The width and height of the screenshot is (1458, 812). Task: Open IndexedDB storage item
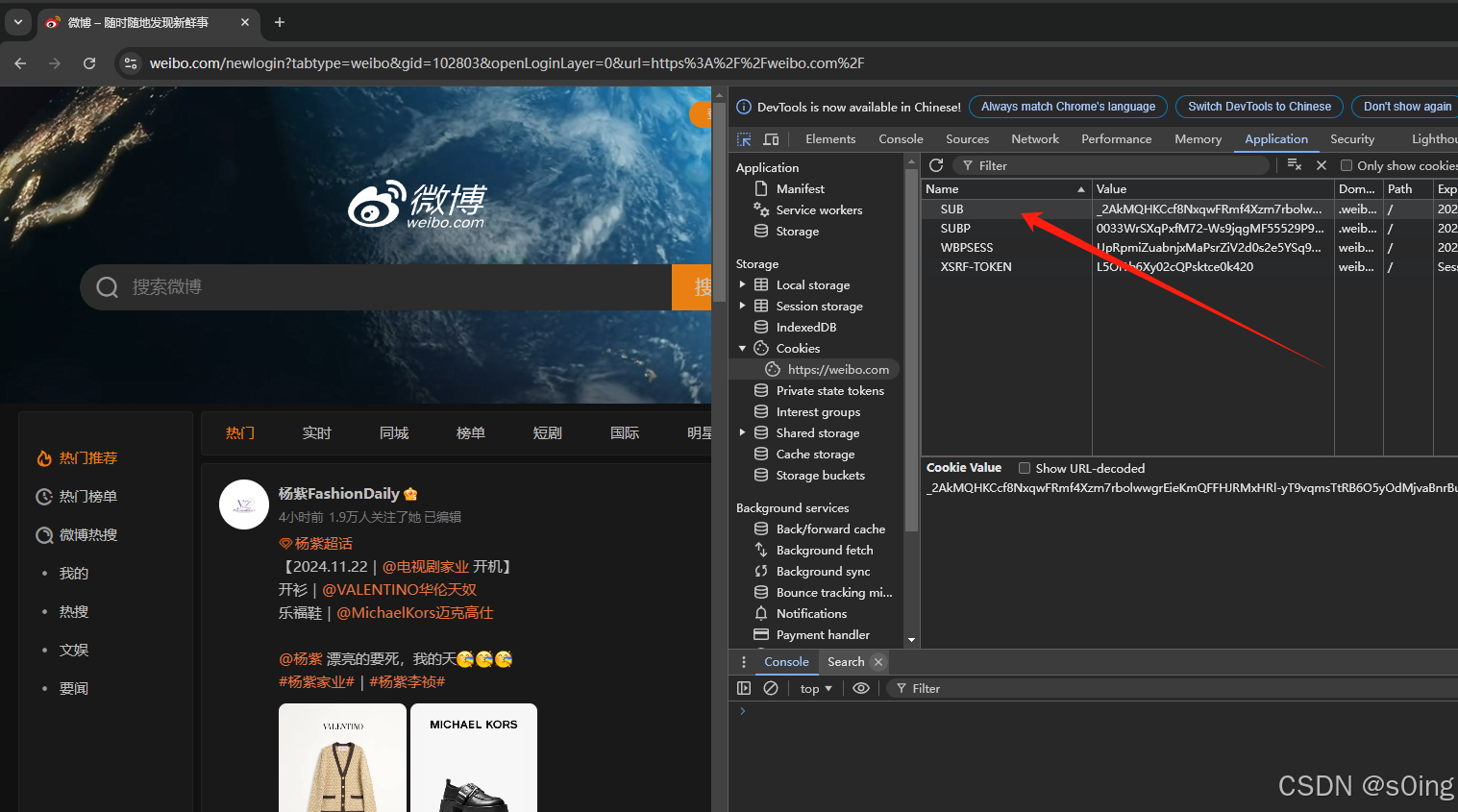click(x=805, y=328)
